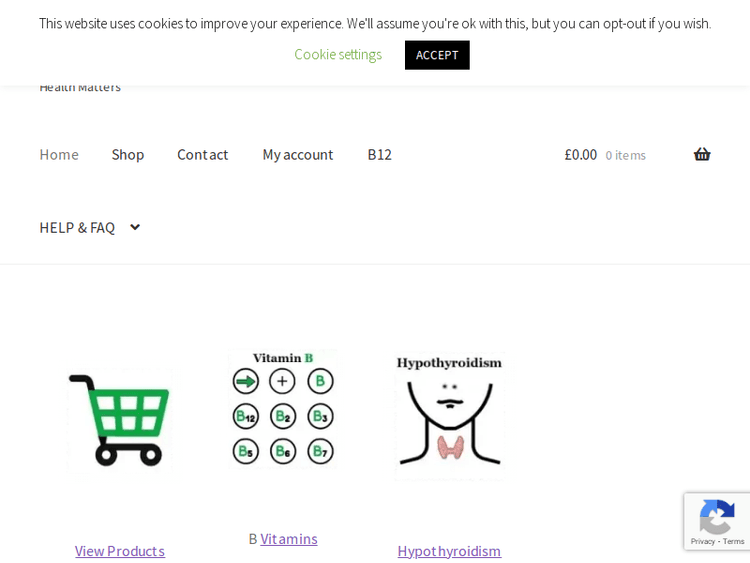Follow the B Vitamins text link

289,538
